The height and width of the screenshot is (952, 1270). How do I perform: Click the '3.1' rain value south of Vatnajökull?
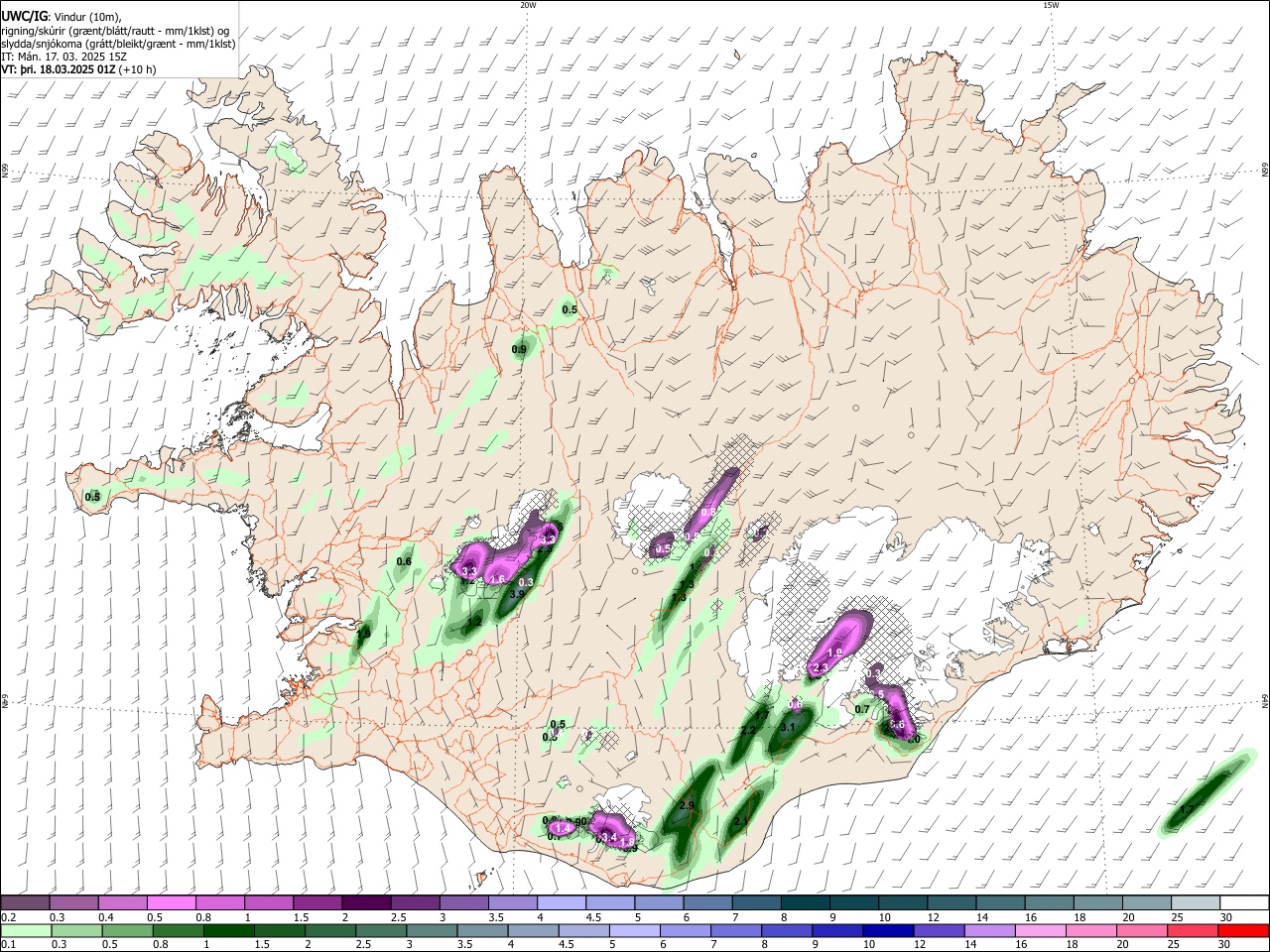(x=789, y=728)
